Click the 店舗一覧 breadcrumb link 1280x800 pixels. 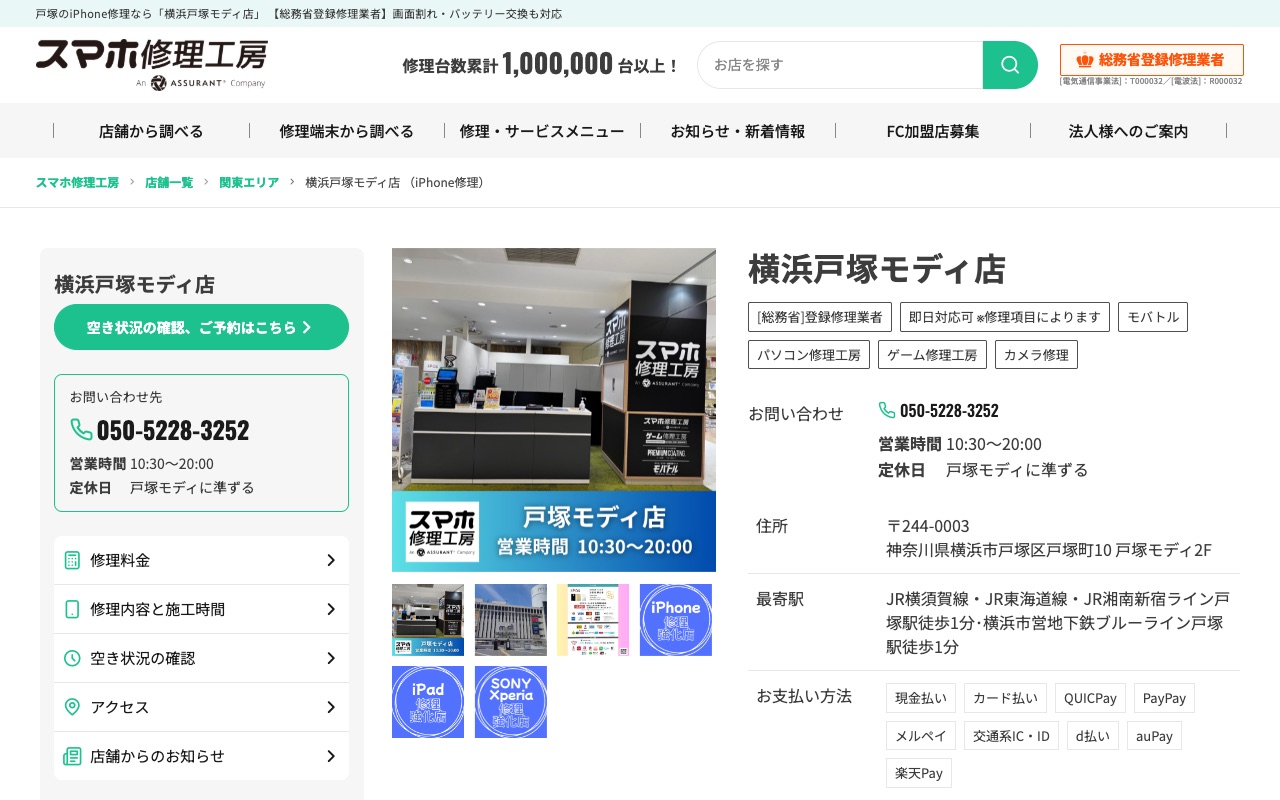click(x=169, y=182)
